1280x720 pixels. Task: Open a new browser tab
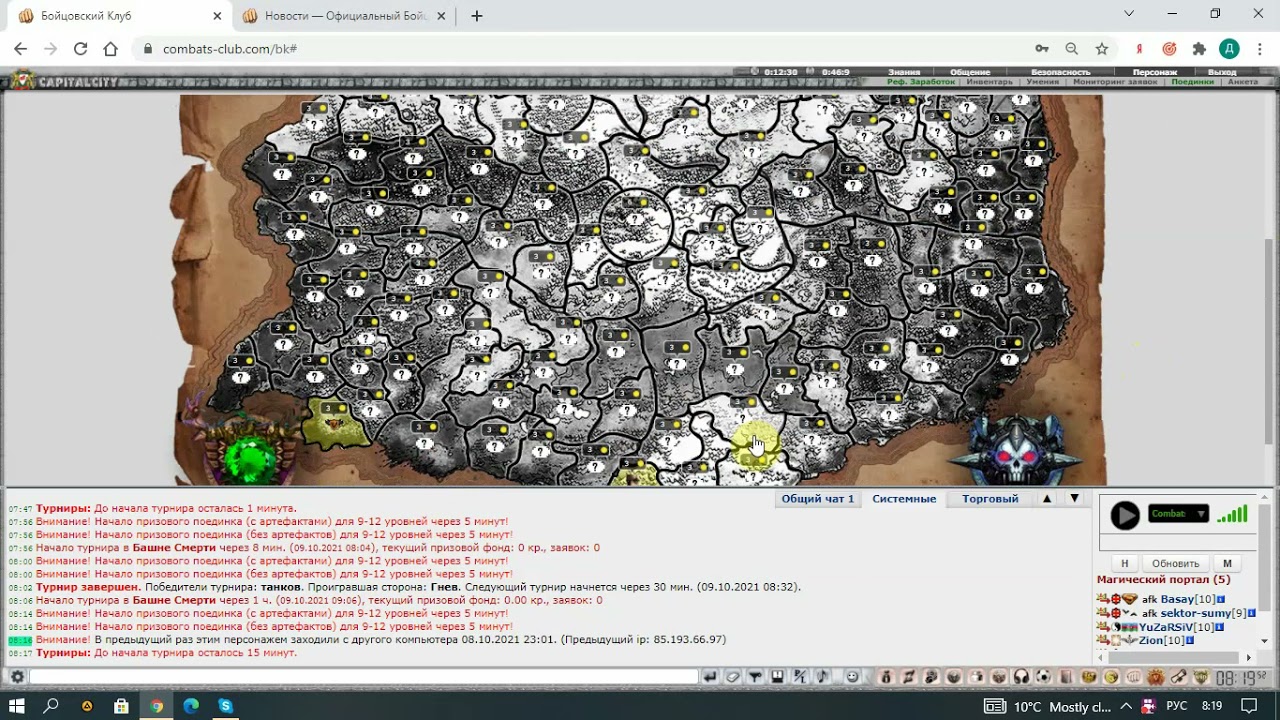[477, 16]
